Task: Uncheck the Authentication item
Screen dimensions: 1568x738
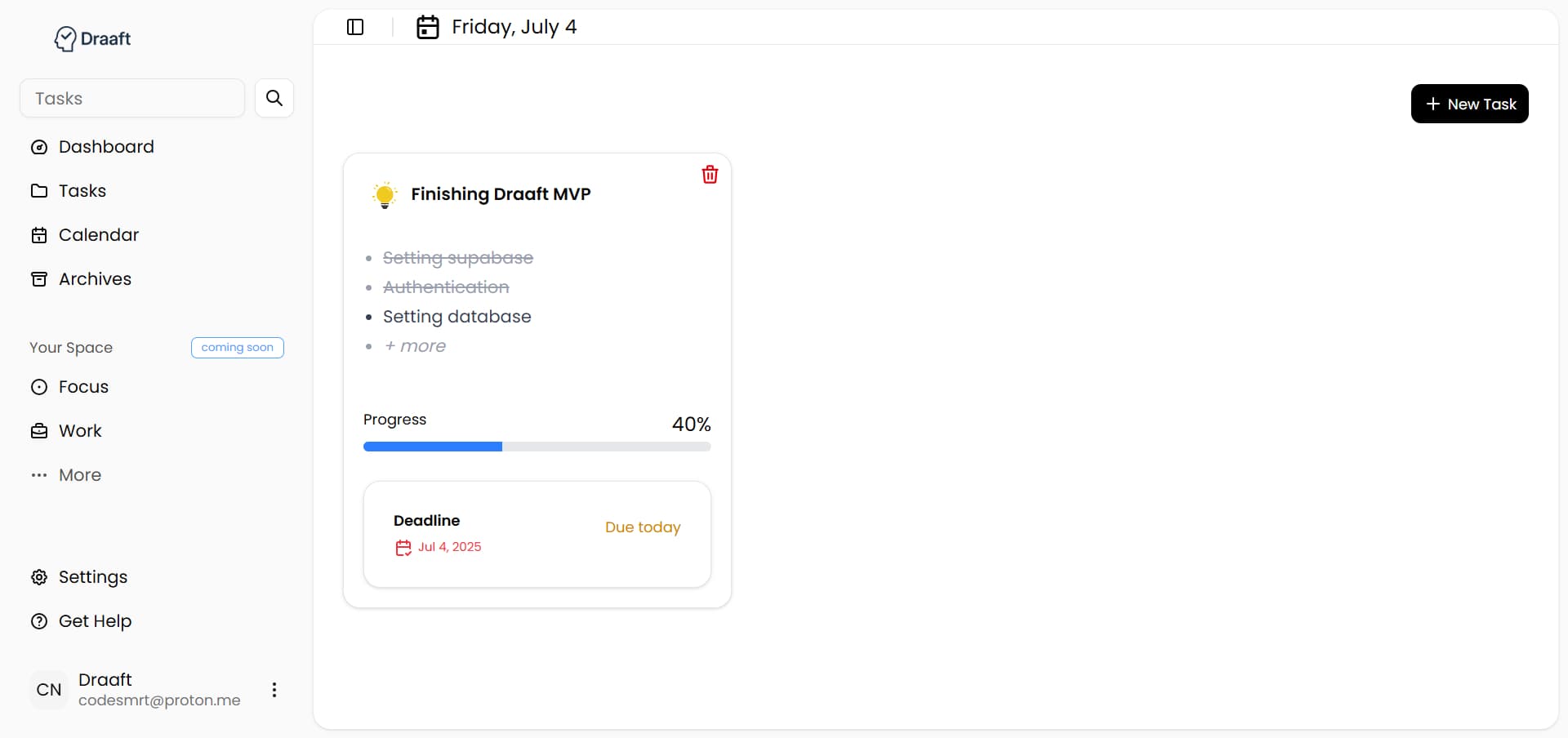Action: click(x=445, y=287)
